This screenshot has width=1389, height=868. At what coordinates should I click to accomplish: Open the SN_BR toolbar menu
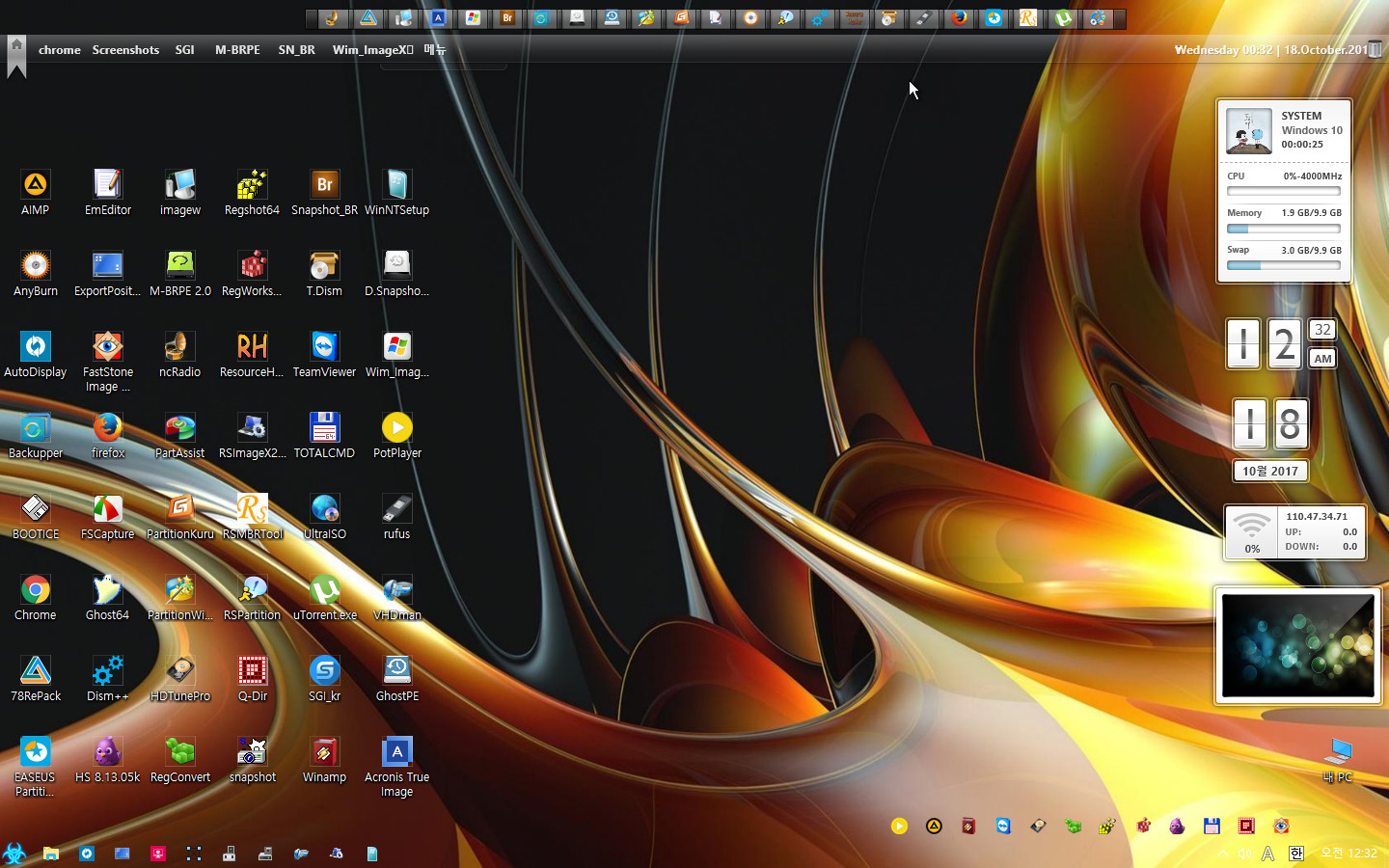297,50
